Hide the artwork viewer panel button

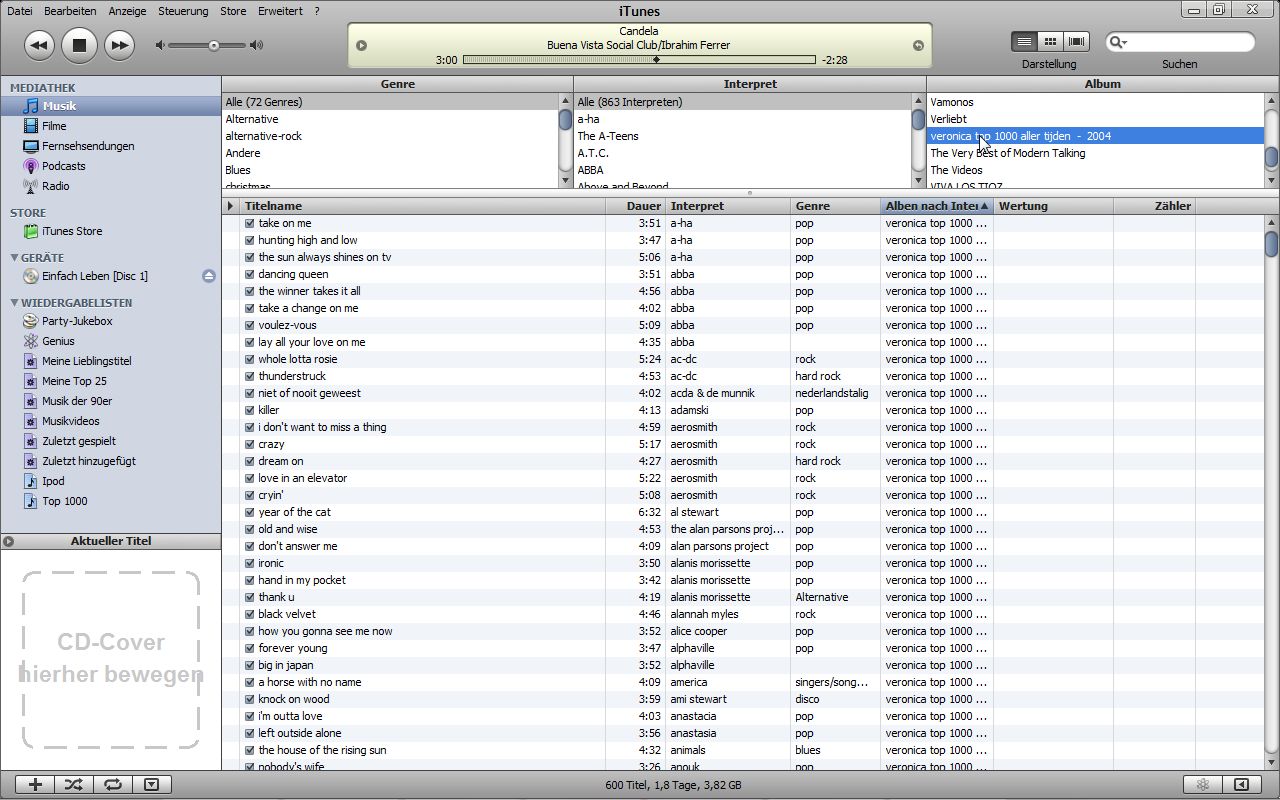point(151,785)
